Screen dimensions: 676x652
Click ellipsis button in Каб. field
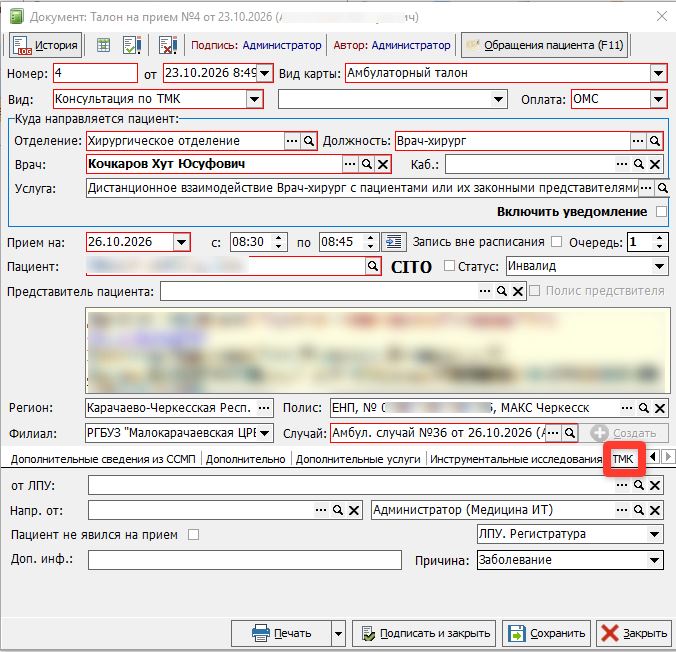click(622, 164)
